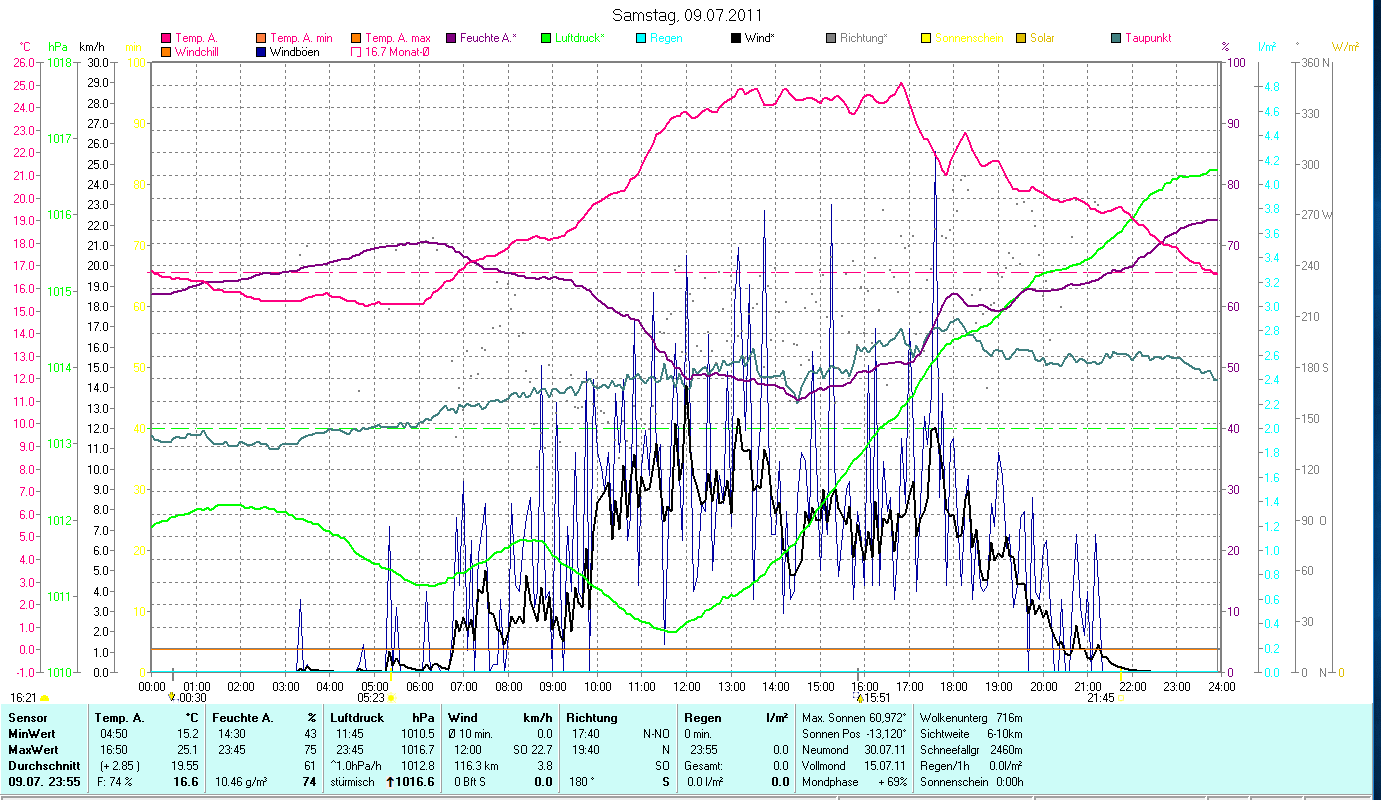The width and height of the screenshot is (1381, 800).
Task: Click the 12:00 mark on the time axis
Action: [x=687, y=687]
